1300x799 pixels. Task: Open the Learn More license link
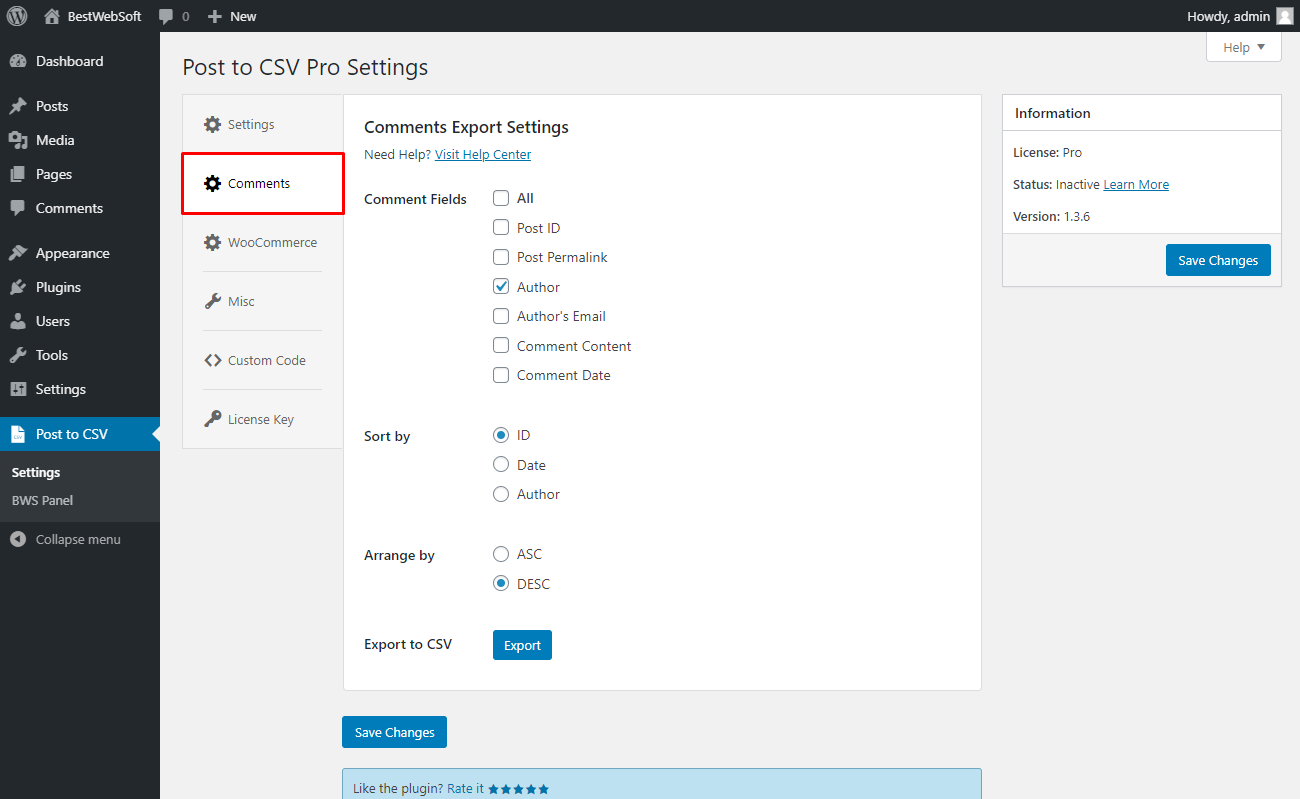coord(1136,184)
